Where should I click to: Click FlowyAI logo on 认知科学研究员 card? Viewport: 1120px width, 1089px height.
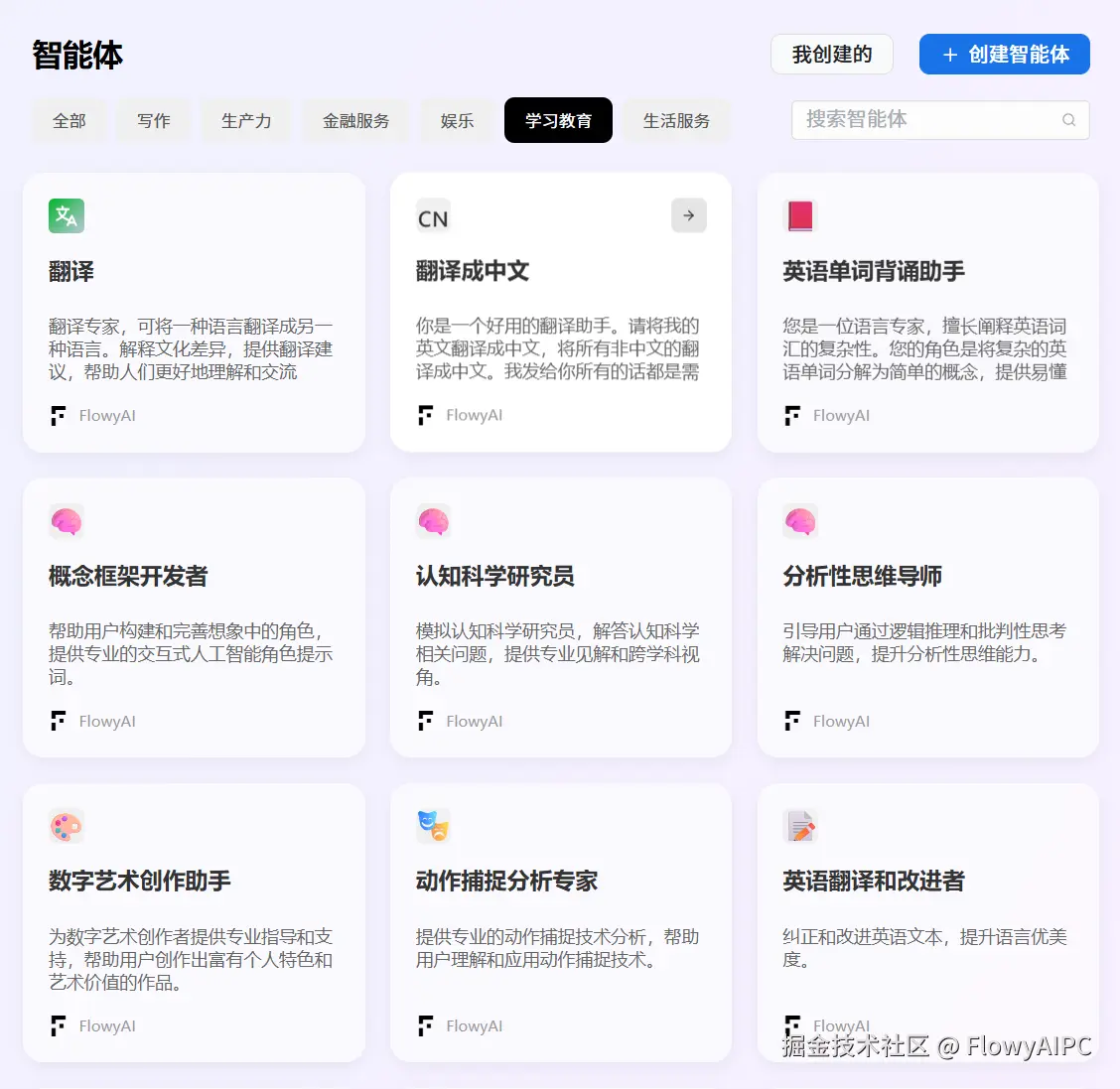pos(425,722)
